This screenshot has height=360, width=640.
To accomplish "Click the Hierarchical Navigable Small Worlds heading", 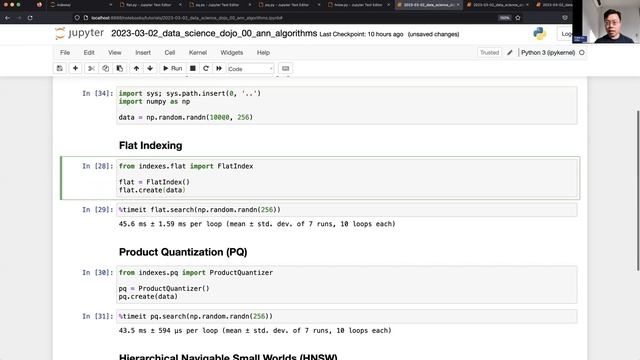I will 228,357.
